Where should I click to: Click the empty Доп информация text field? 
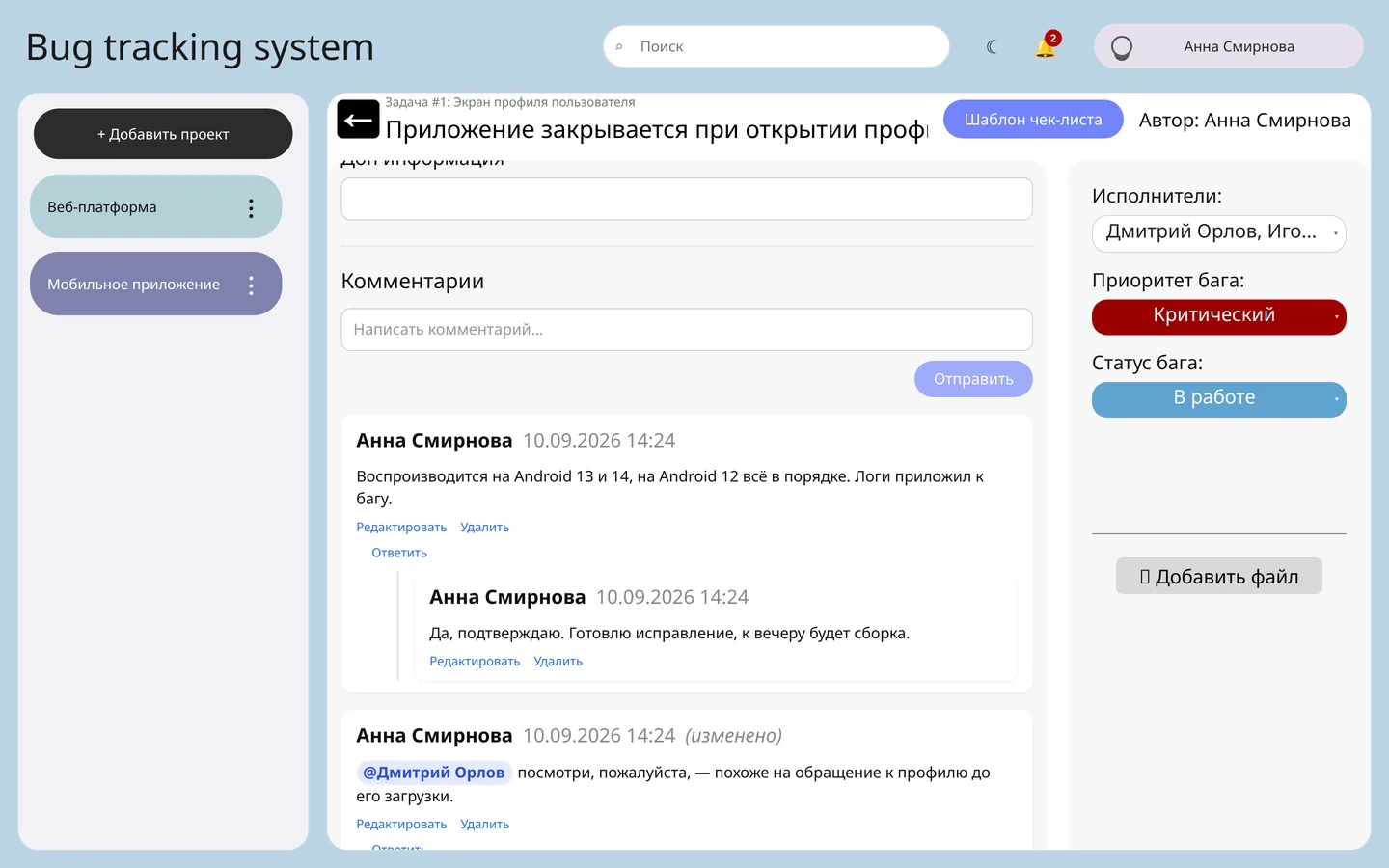click(x=687, y=199)
